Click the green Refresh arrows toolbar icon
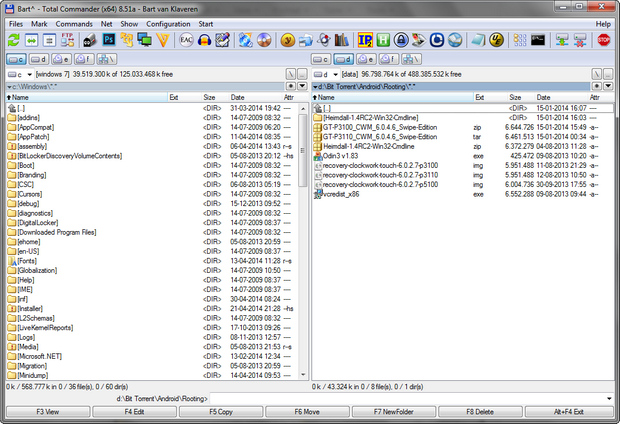 [x=13, y=40]
